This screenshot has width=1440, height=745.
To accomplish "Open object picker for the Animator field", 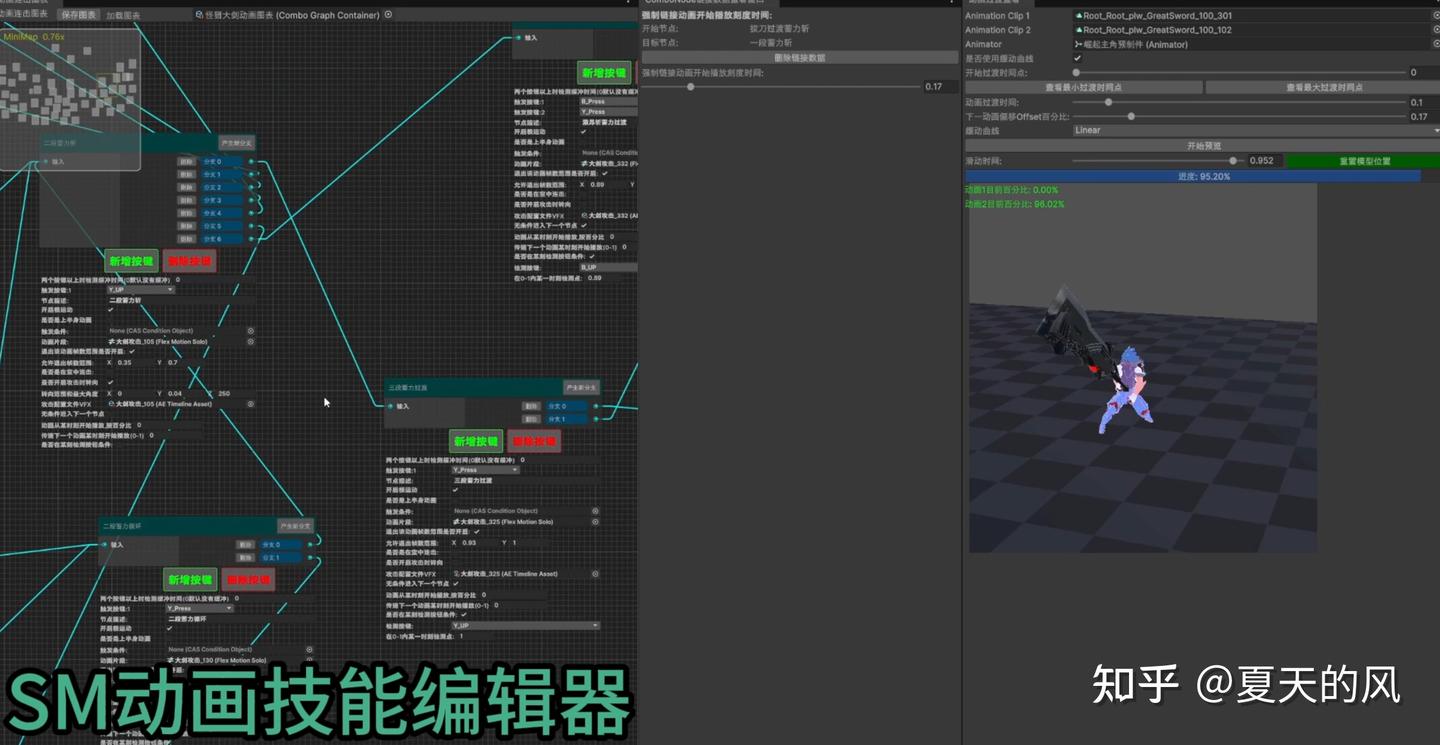I will 1436,44.
